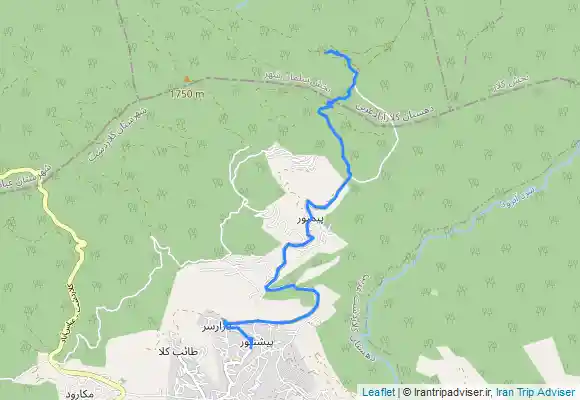
Task: Click the orange mountain peak marker
Action: 188,79
